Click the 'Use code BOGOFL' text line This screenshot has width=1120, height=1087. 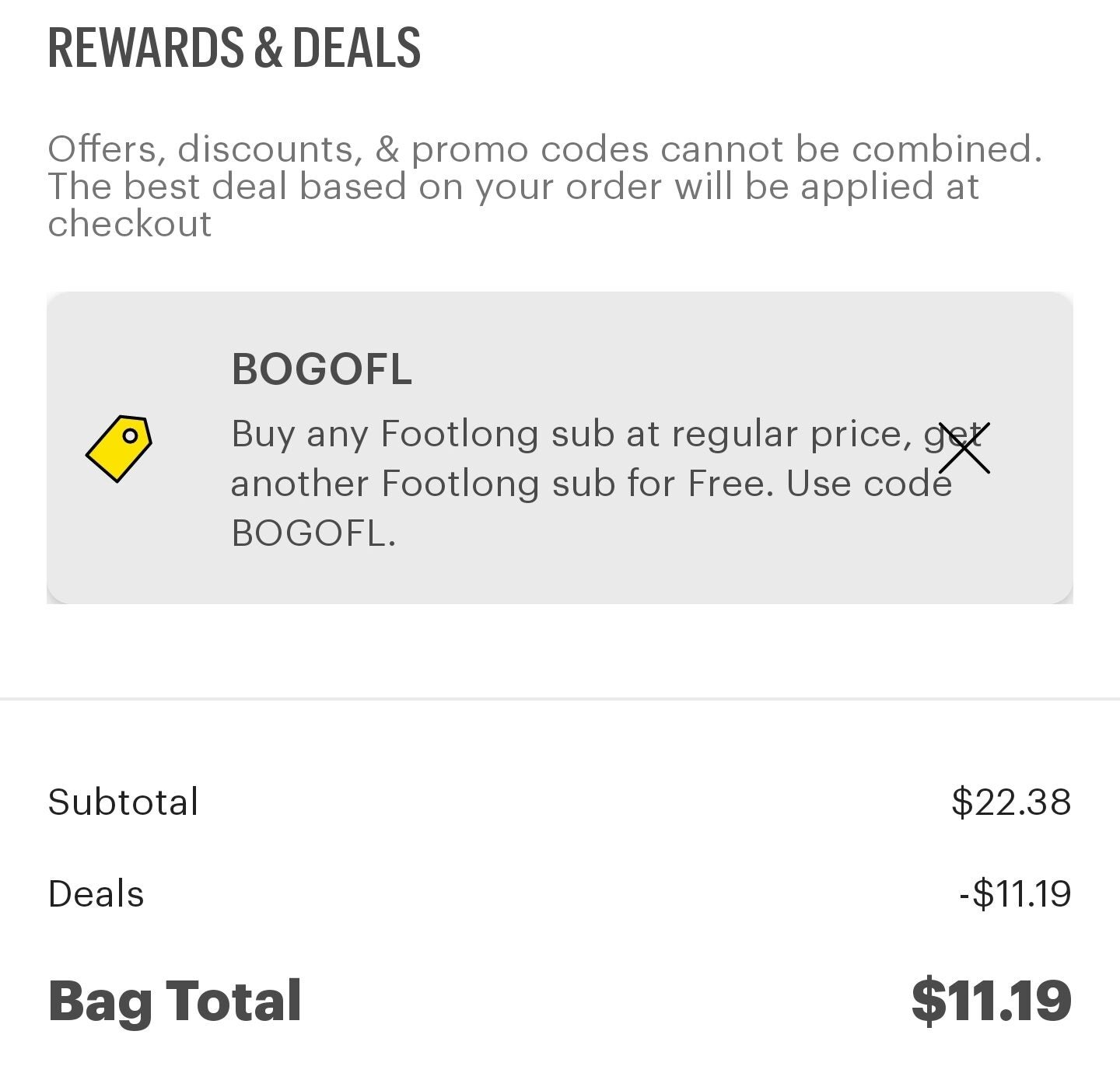[x=869, y=484]
